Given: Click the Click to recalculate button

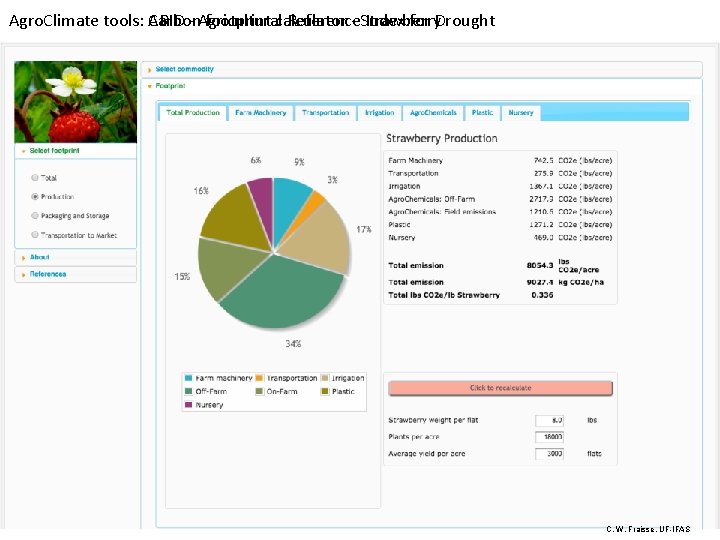Looking at the screenshot, I should (501, 388).
